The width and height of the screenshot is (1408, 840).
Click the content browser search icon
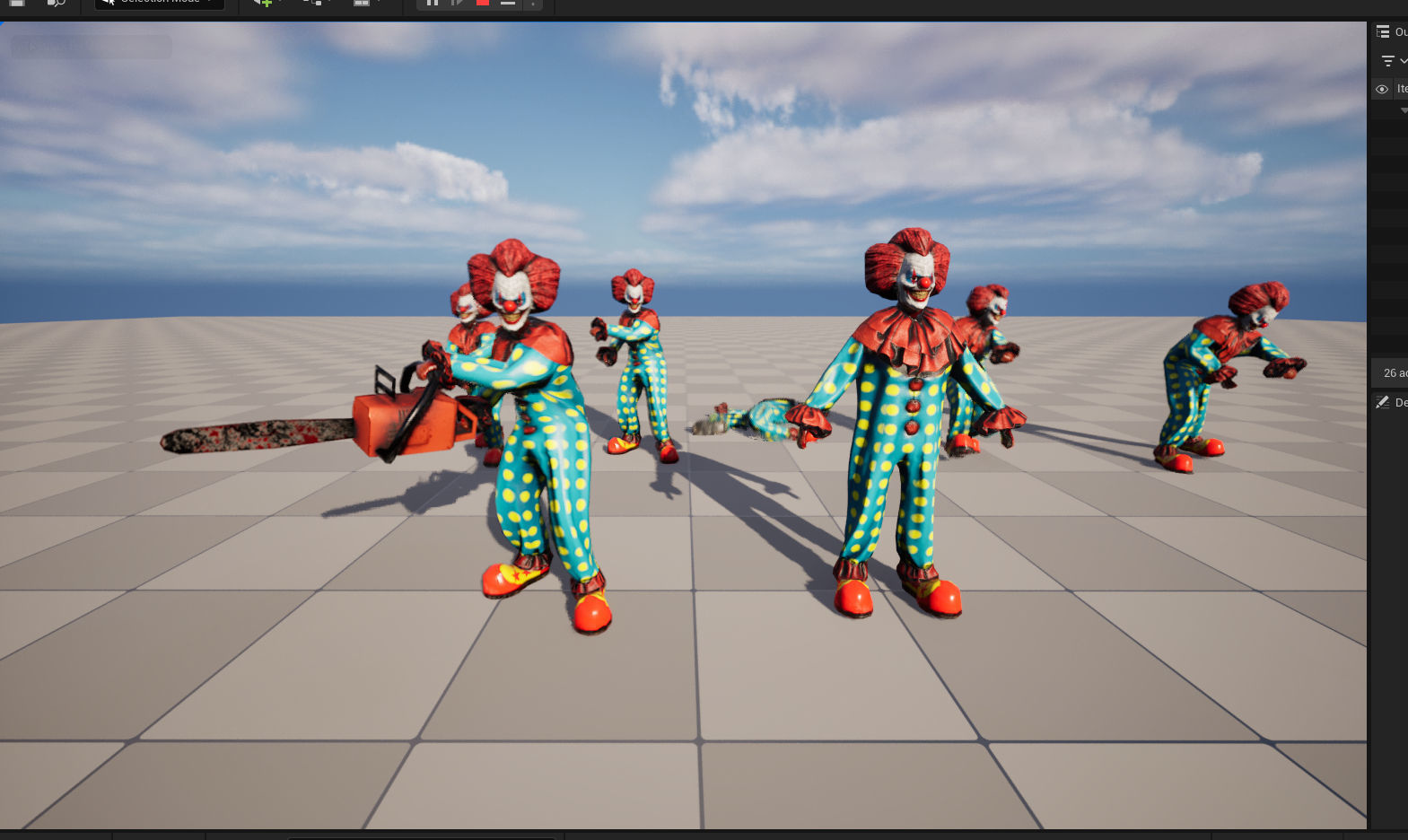[56, 3]
